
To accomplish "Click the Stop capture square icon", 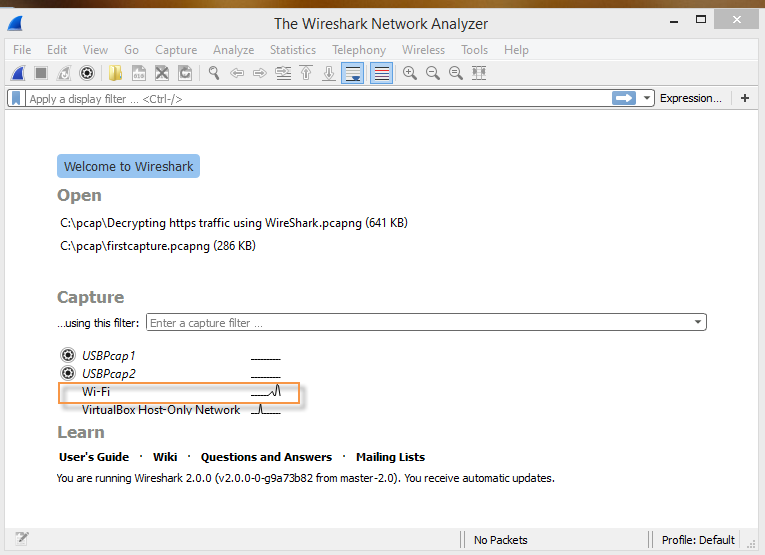I will [41, 73].
